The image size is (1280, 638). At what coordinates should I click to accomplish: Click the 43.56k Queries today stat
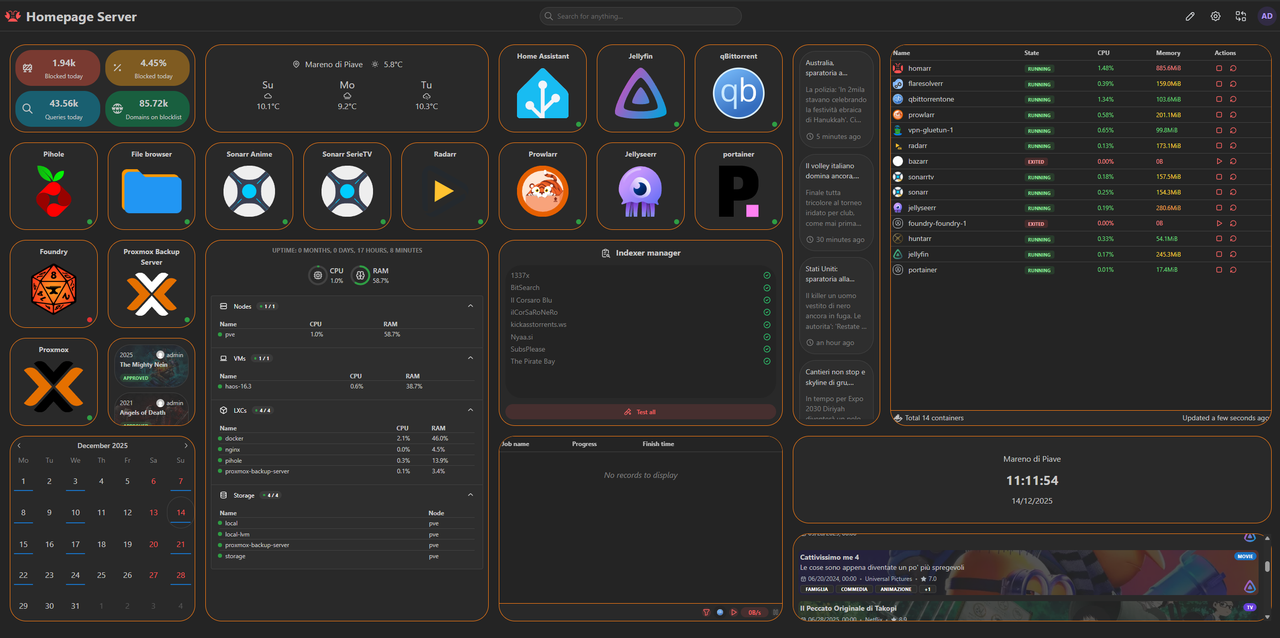coord(56,109)
